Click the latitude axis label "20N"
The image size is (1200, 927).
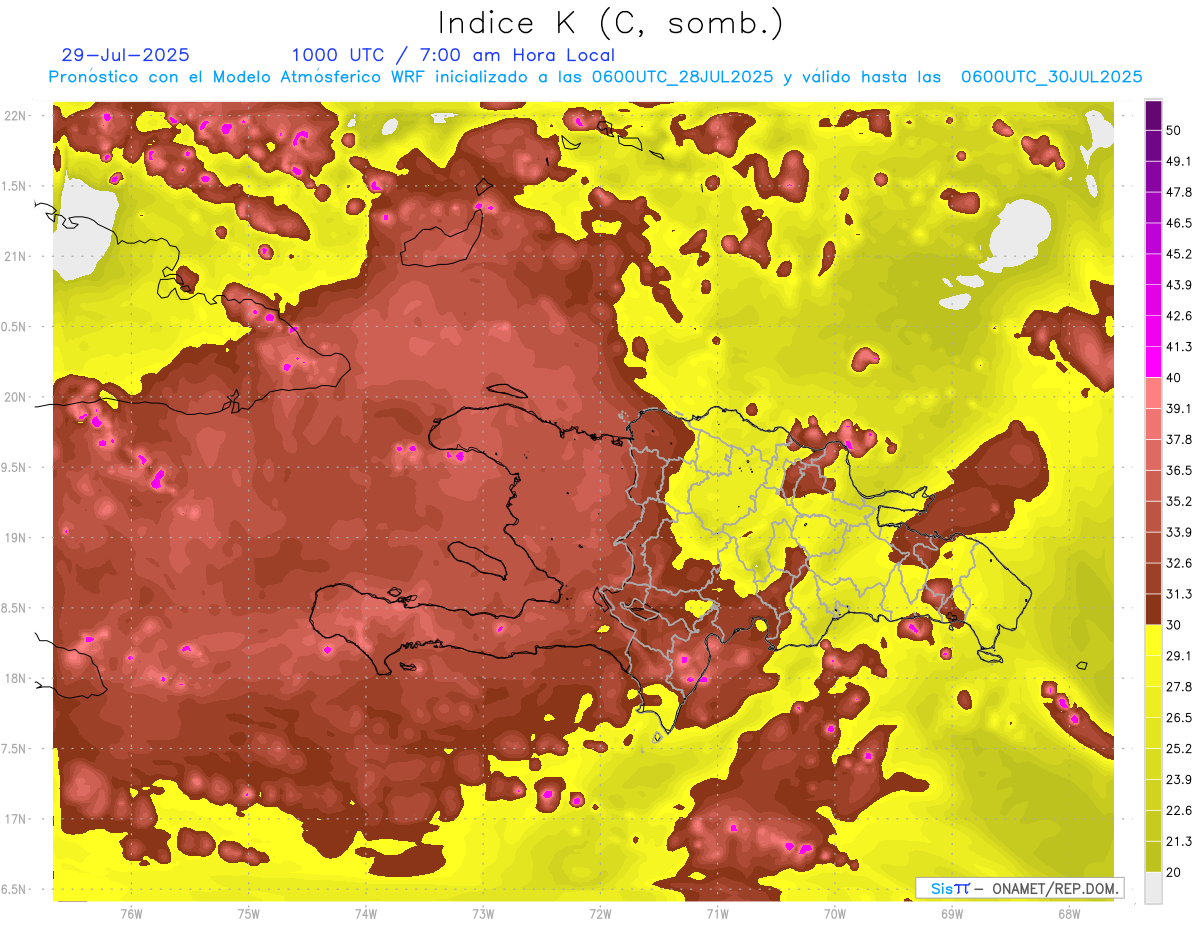pyautogui.click(x=15, y=397)
